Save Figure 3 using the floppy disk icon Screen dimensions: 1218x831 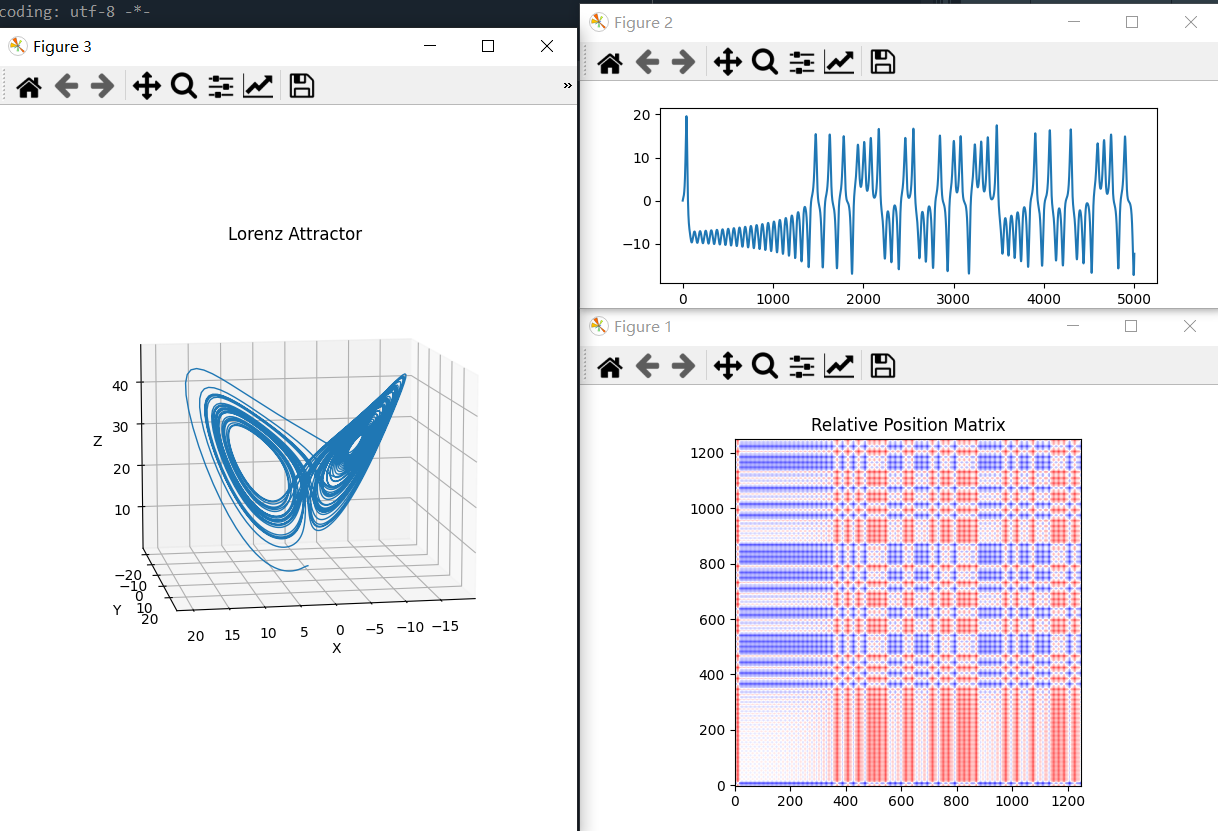click(x=302, y=87)
